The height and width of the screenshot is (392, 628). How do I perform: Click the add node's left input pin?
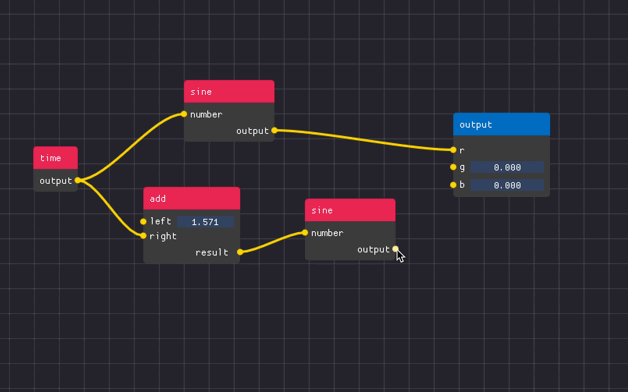click(143, 221)
